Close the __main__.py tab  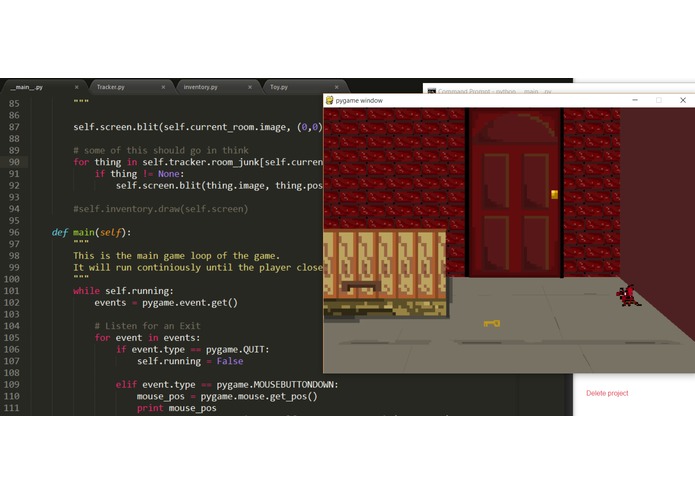(76, 87)
